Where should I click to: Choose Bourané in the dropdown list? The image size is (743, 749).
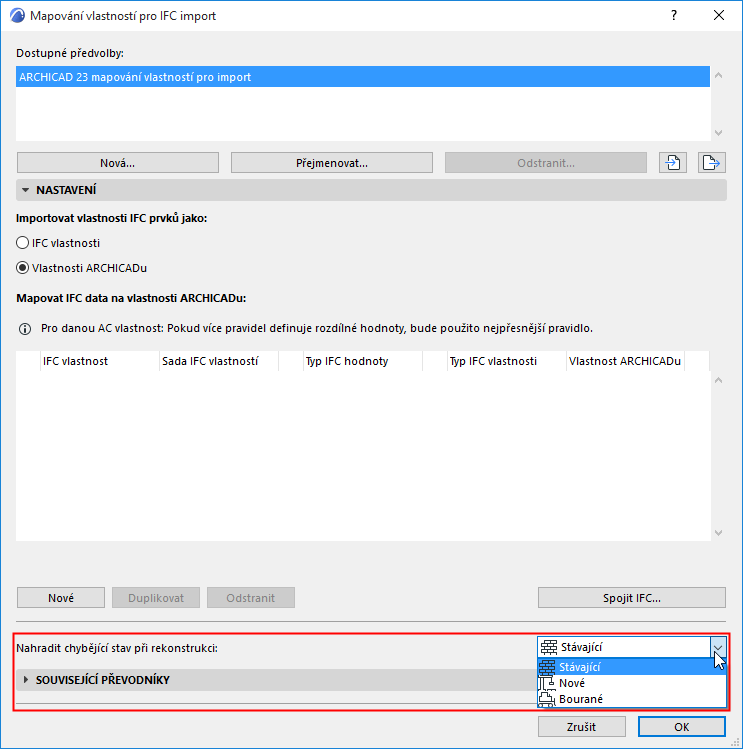(x=632, y=699)
